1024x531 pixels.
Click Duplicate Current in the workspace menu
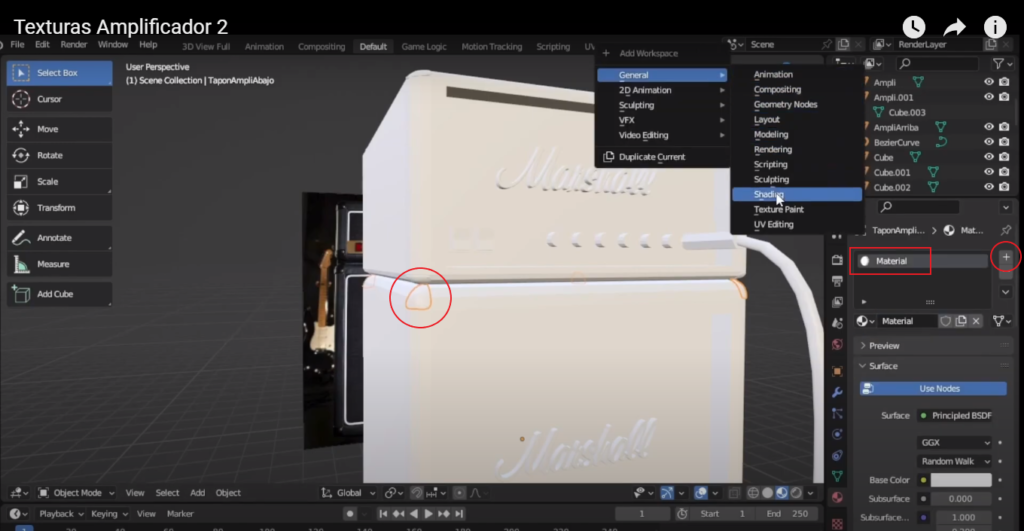coord(662,157)
